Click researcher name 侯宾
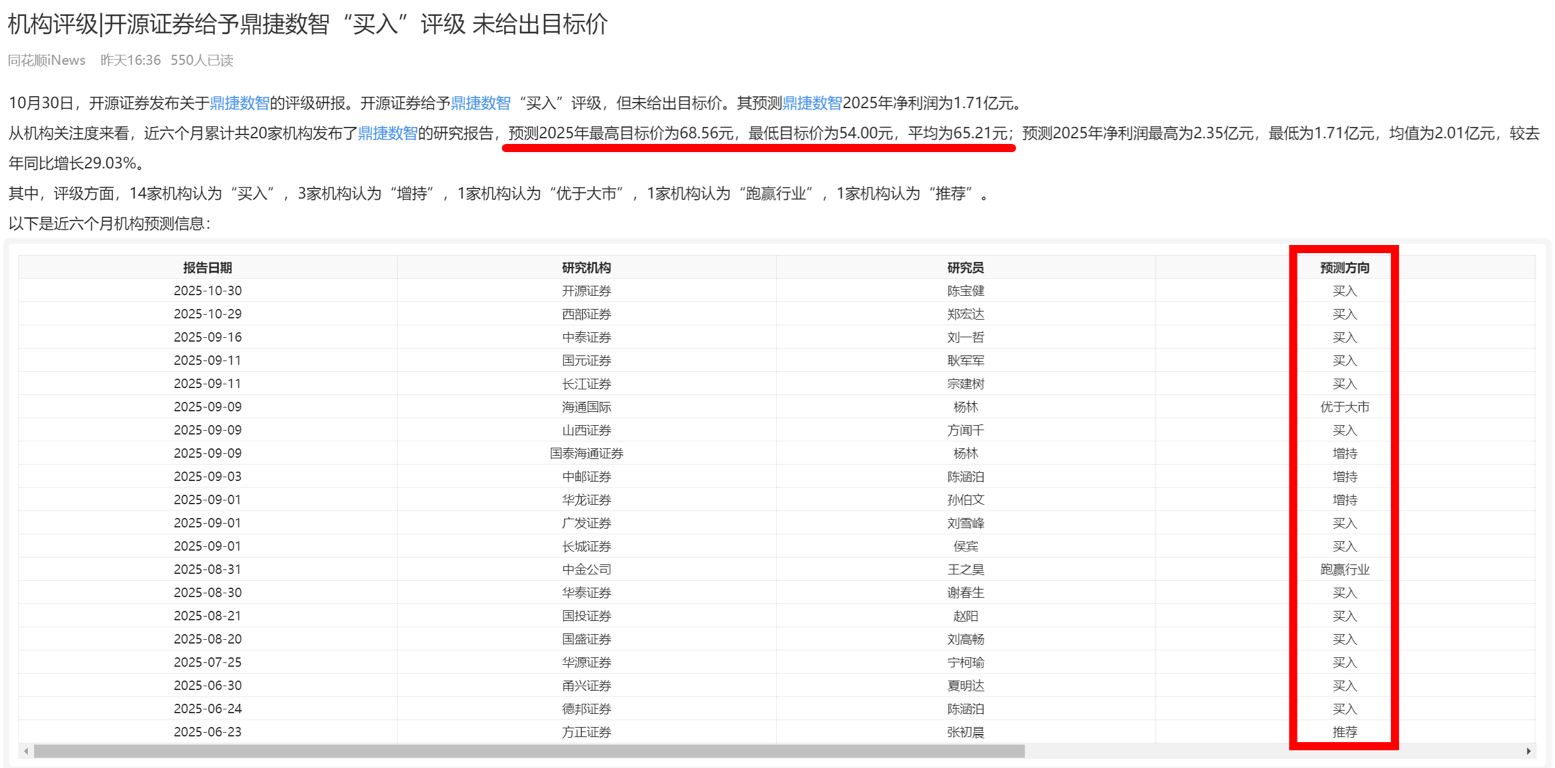 (x=966, y=546)
